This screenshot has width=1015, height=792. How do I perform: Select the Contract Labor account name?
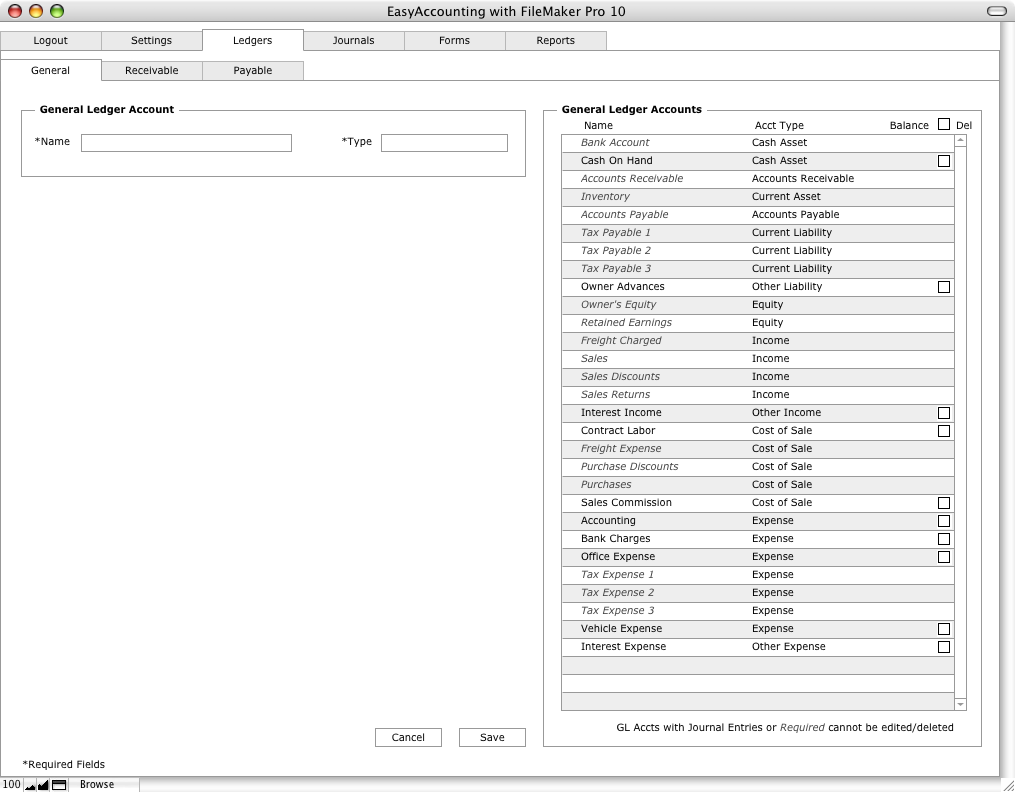pos(618,431)
